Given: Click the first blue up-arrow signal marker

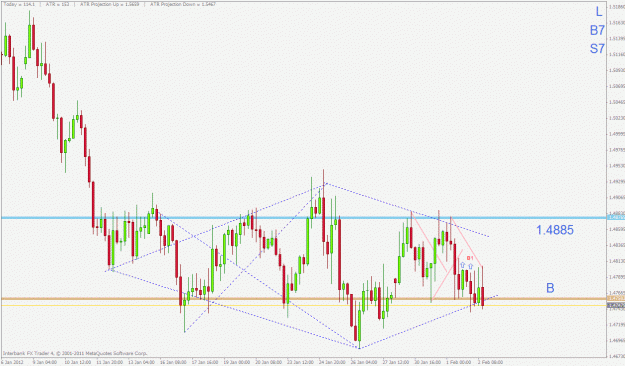Looking at the screenshot, I should click(x=463, y=265).
